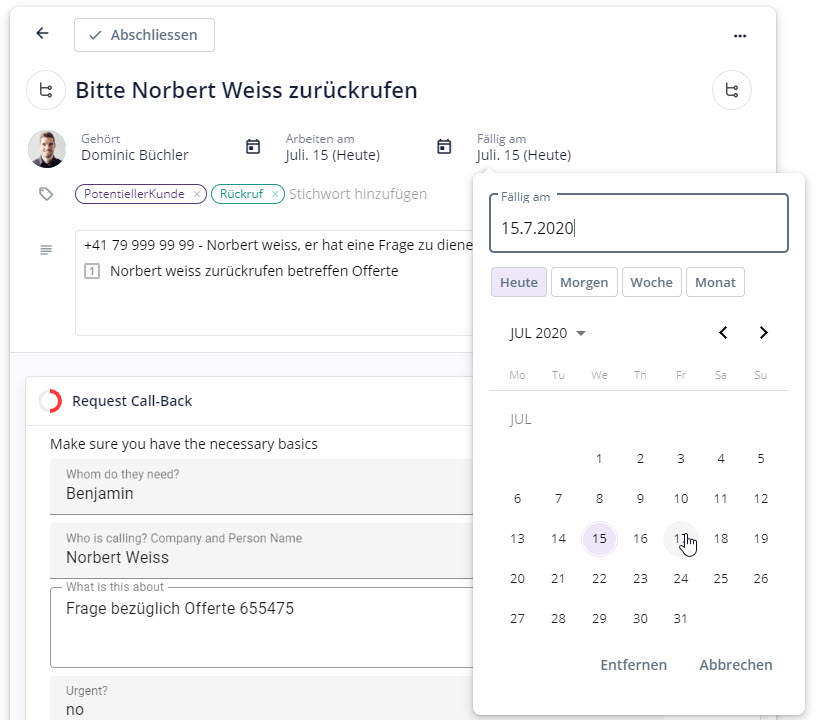The image size is (822, 720).
Task: Click Entfernen to remove due date
Action: [x=633, y=665]
